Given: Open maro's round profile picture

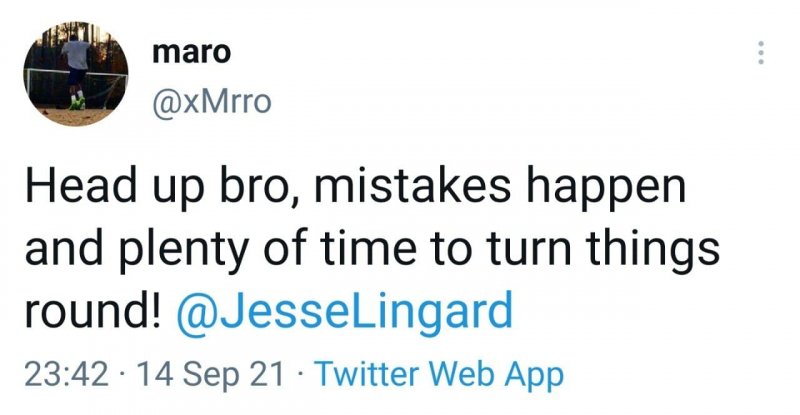Looking at the screenshot, I should tap(76, 74).
